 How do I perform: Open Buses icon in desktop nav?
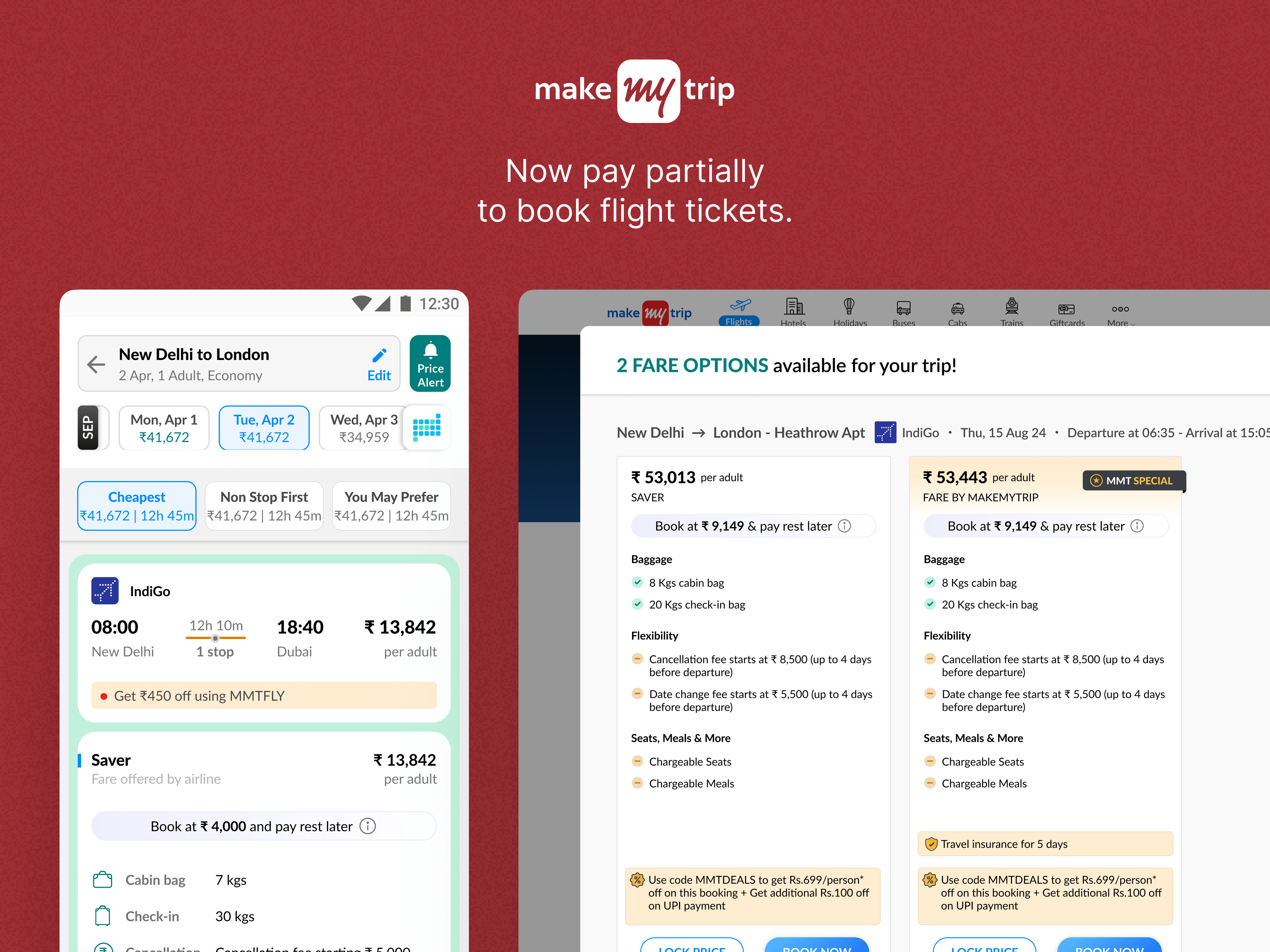[x=904, y=308]
